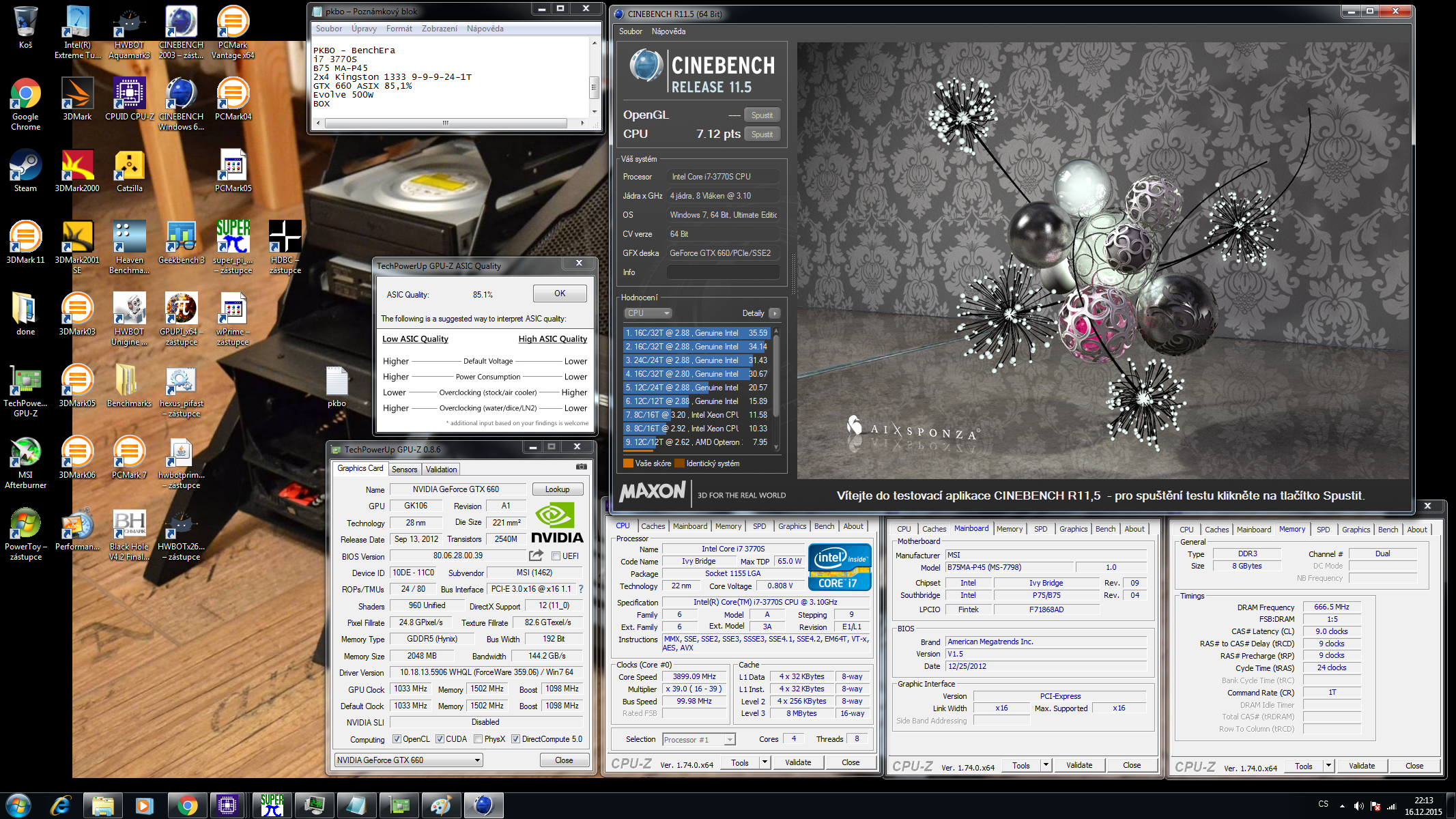Click Notepad horizontal scrollbar
Image resolution: width=1456 pixels, height=819 pixels.
pyautogui.click(x=446, y=124)
